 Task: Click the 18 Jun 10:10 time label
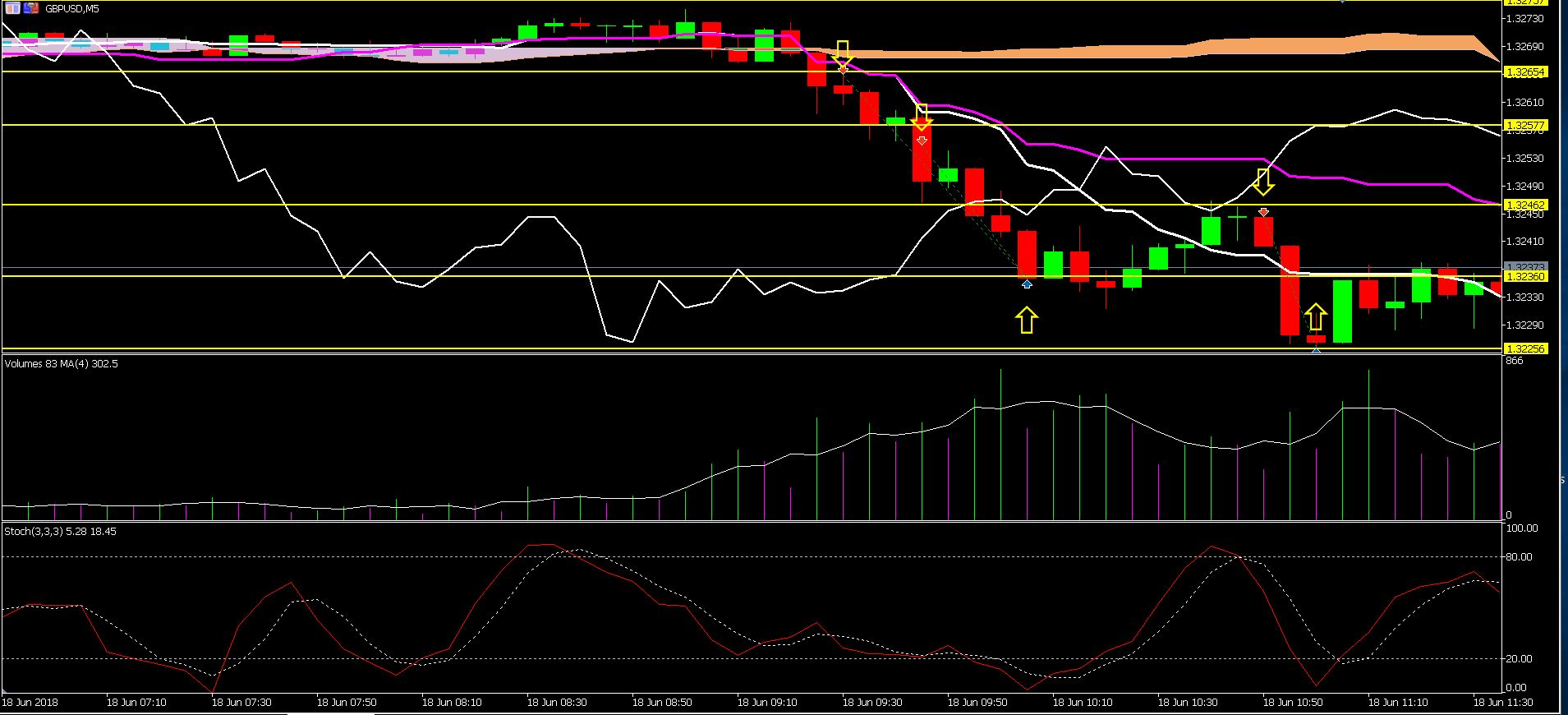point(1083,703)
